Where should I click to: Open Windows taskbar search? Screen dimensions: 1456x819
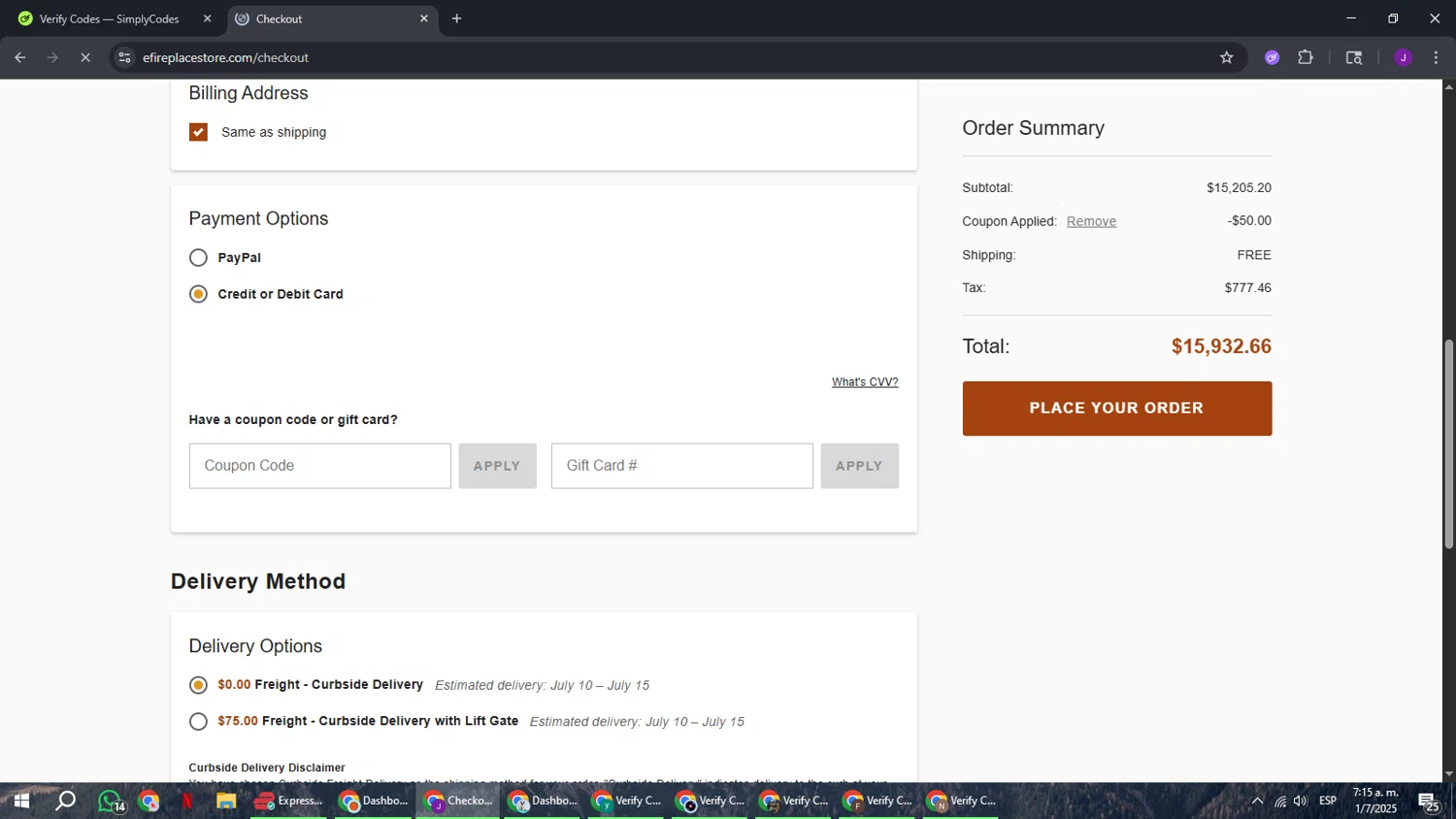65,801
